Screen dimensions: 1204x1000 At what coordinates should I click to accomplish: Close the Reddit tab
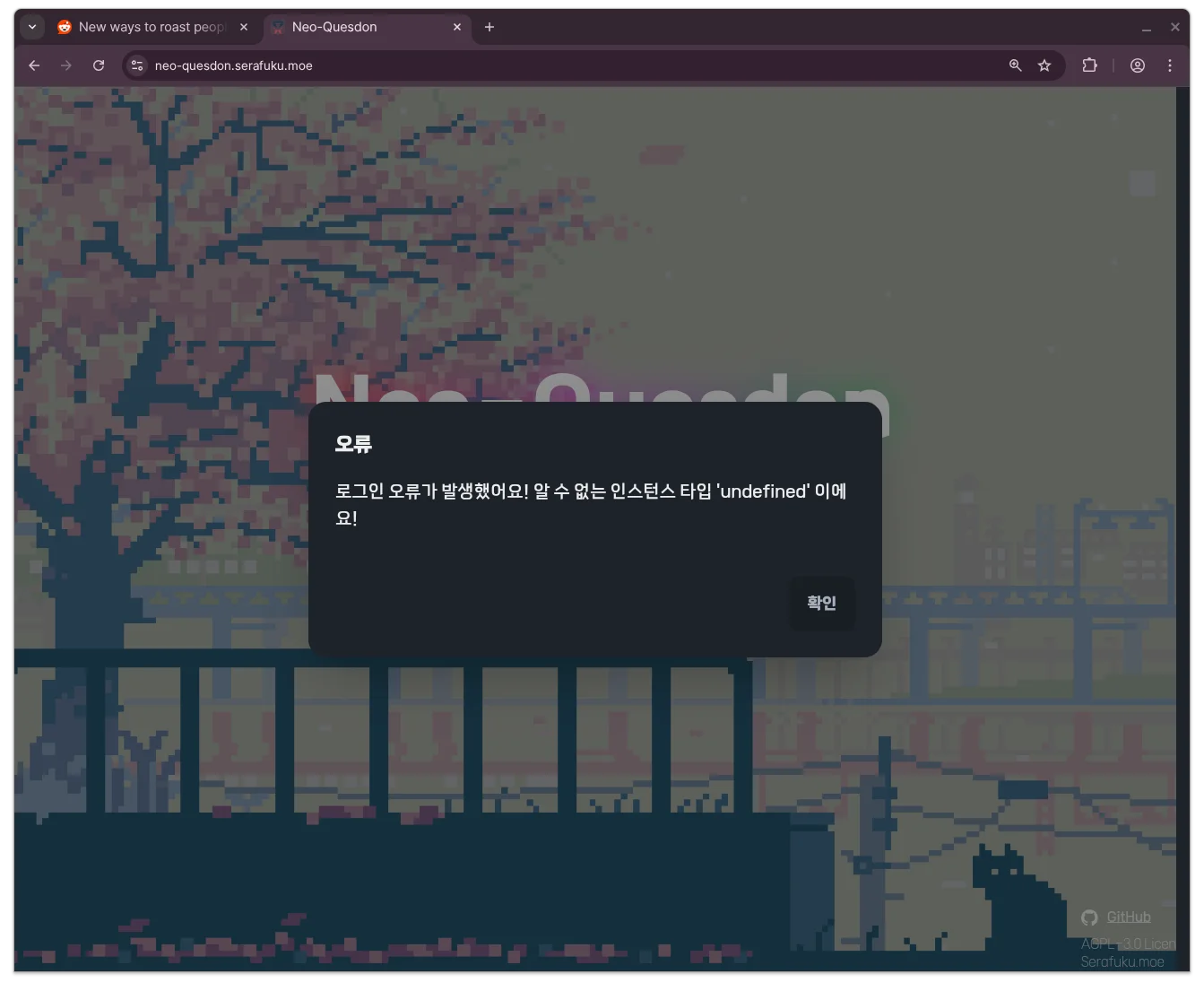(x=244, y=27)
